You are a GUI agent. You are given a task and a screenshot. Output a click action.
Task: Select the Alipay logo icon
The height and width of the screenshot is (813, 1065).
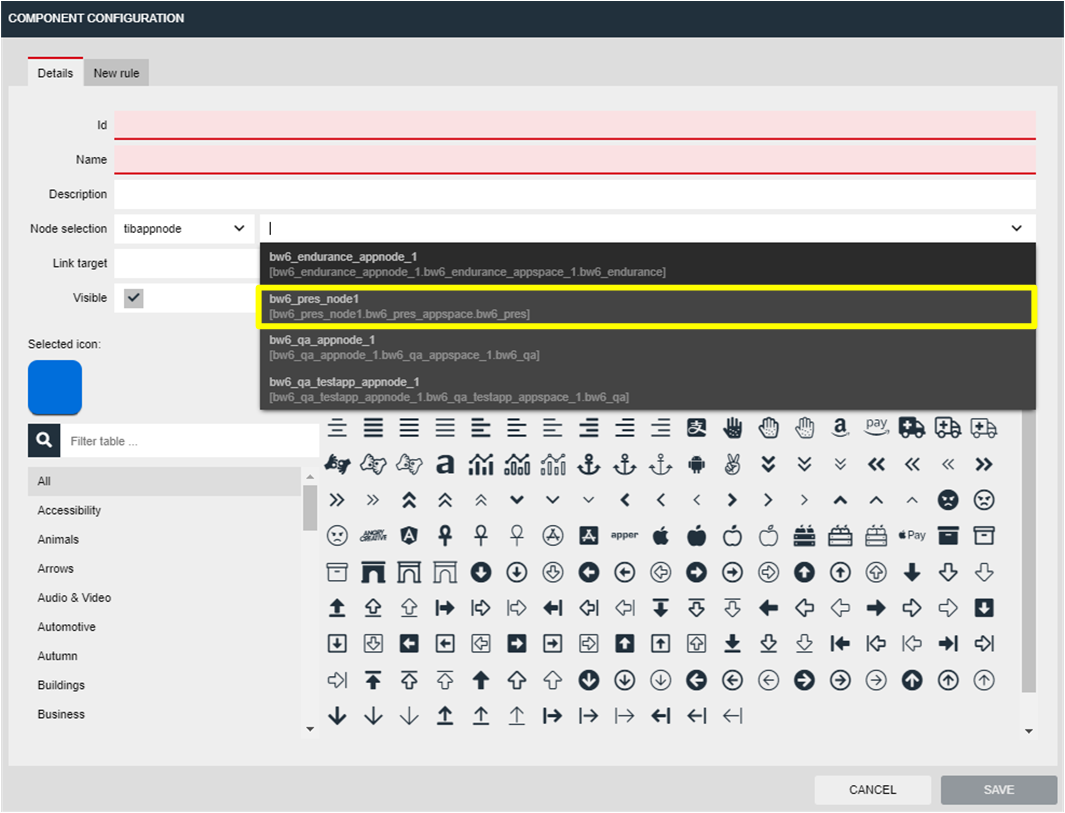(x=696, y=427)
